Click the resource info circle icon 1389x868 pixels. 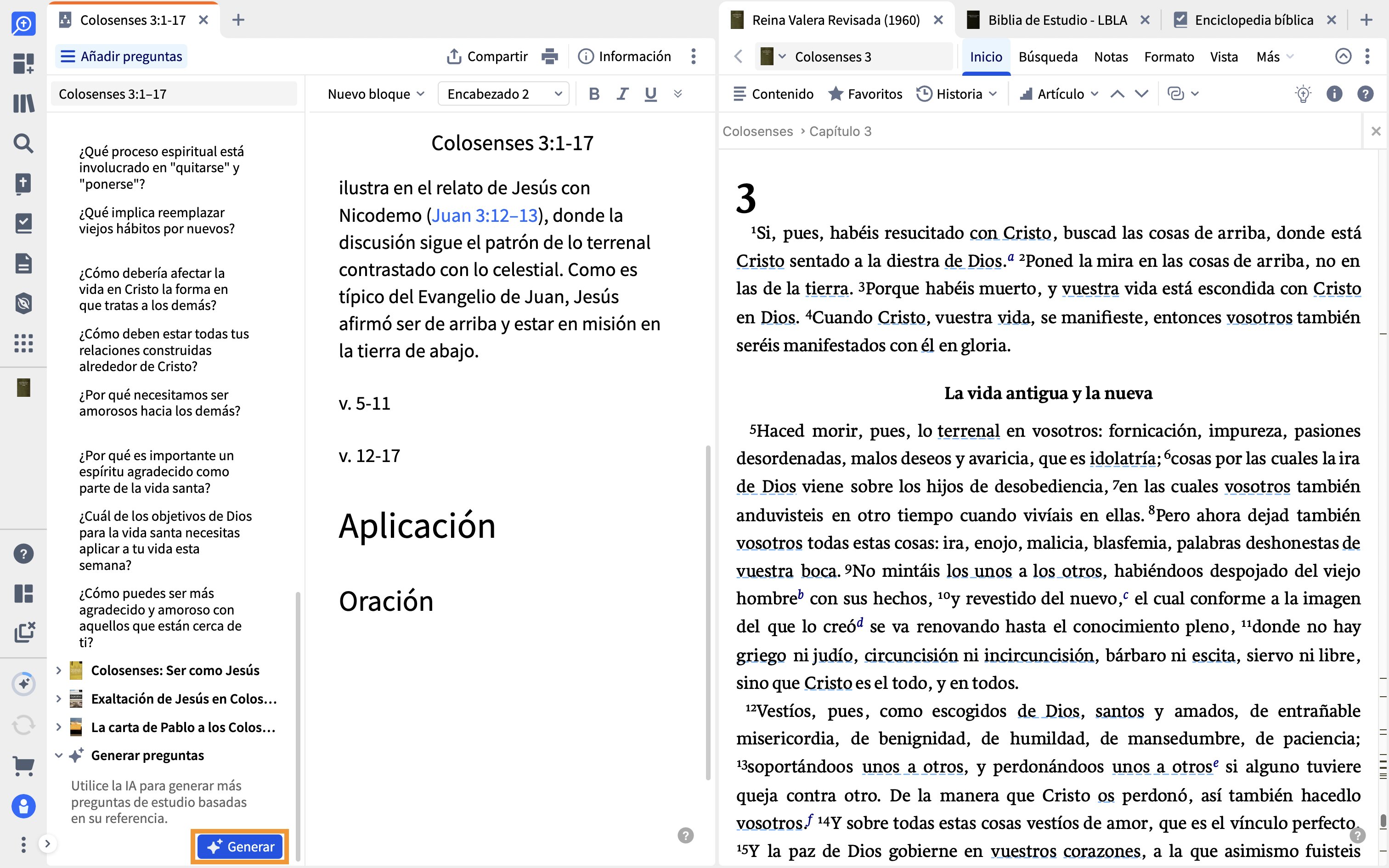click(x=1334, y=94)
